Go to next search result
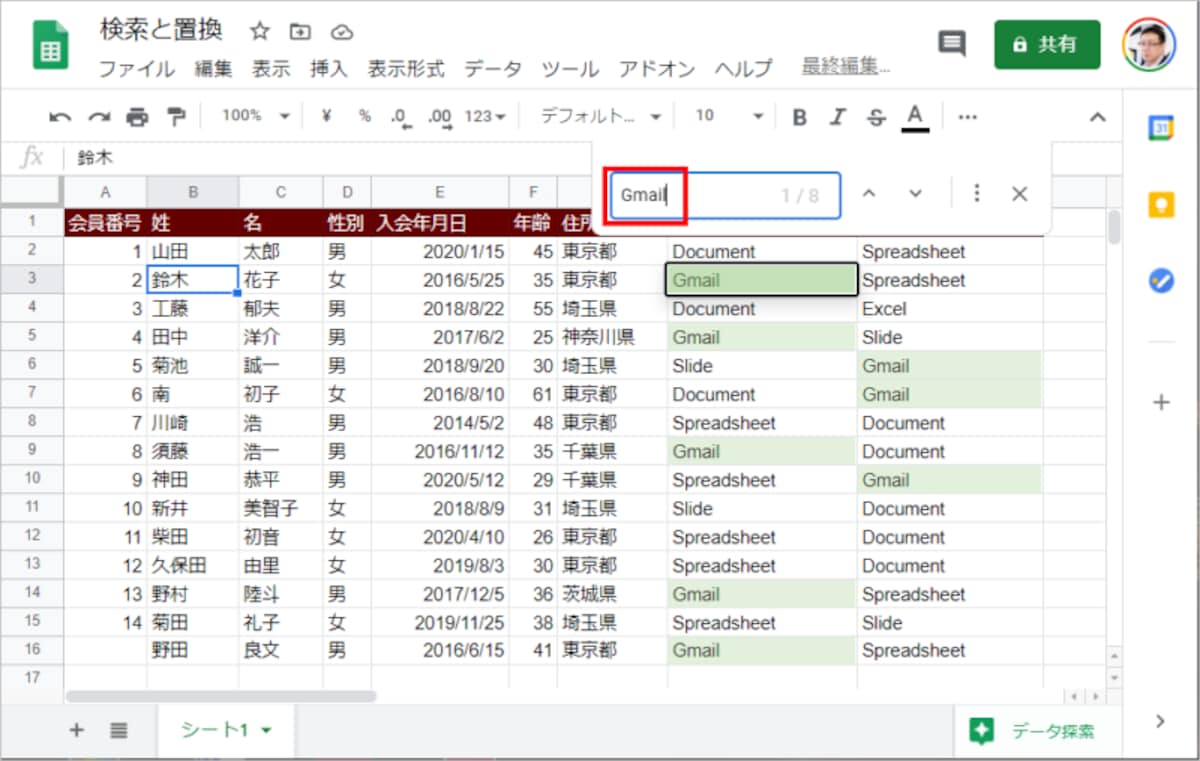The height and width of the screenshot is (761, 1200). 915,194
